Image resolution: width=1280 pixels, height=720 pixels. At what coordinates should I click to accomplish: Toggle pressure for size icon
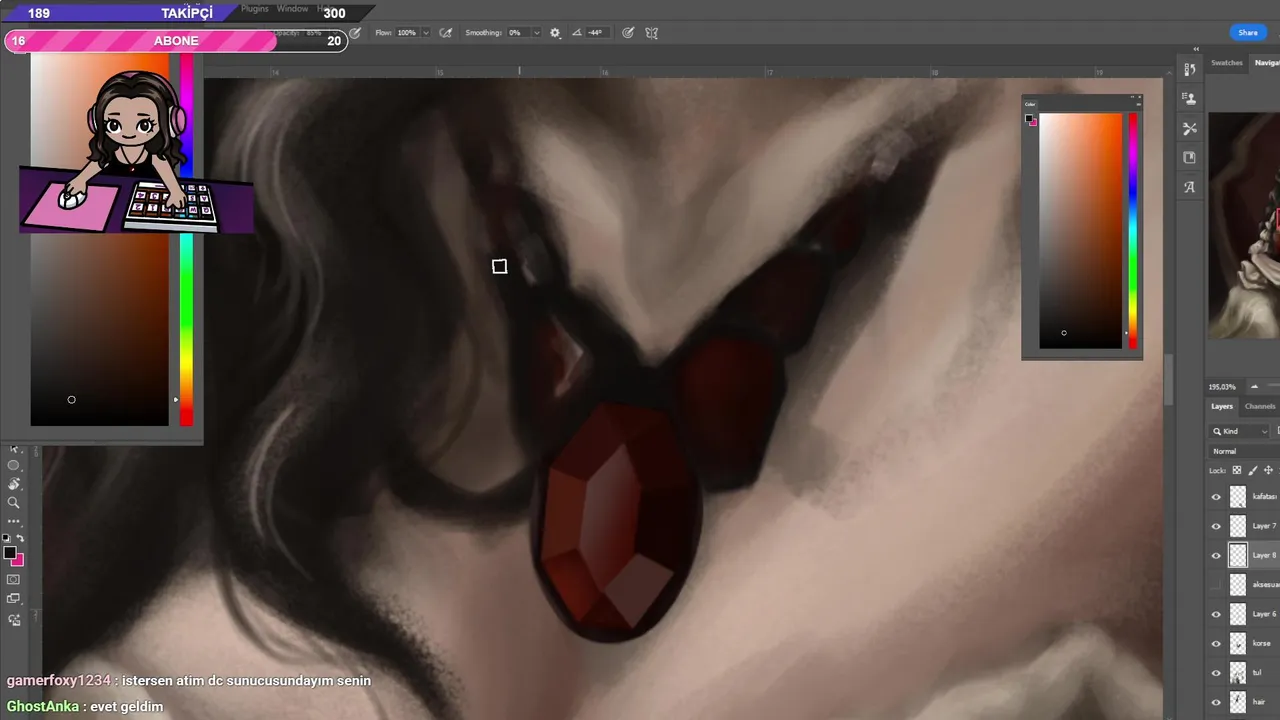click(x=628, y=33)
